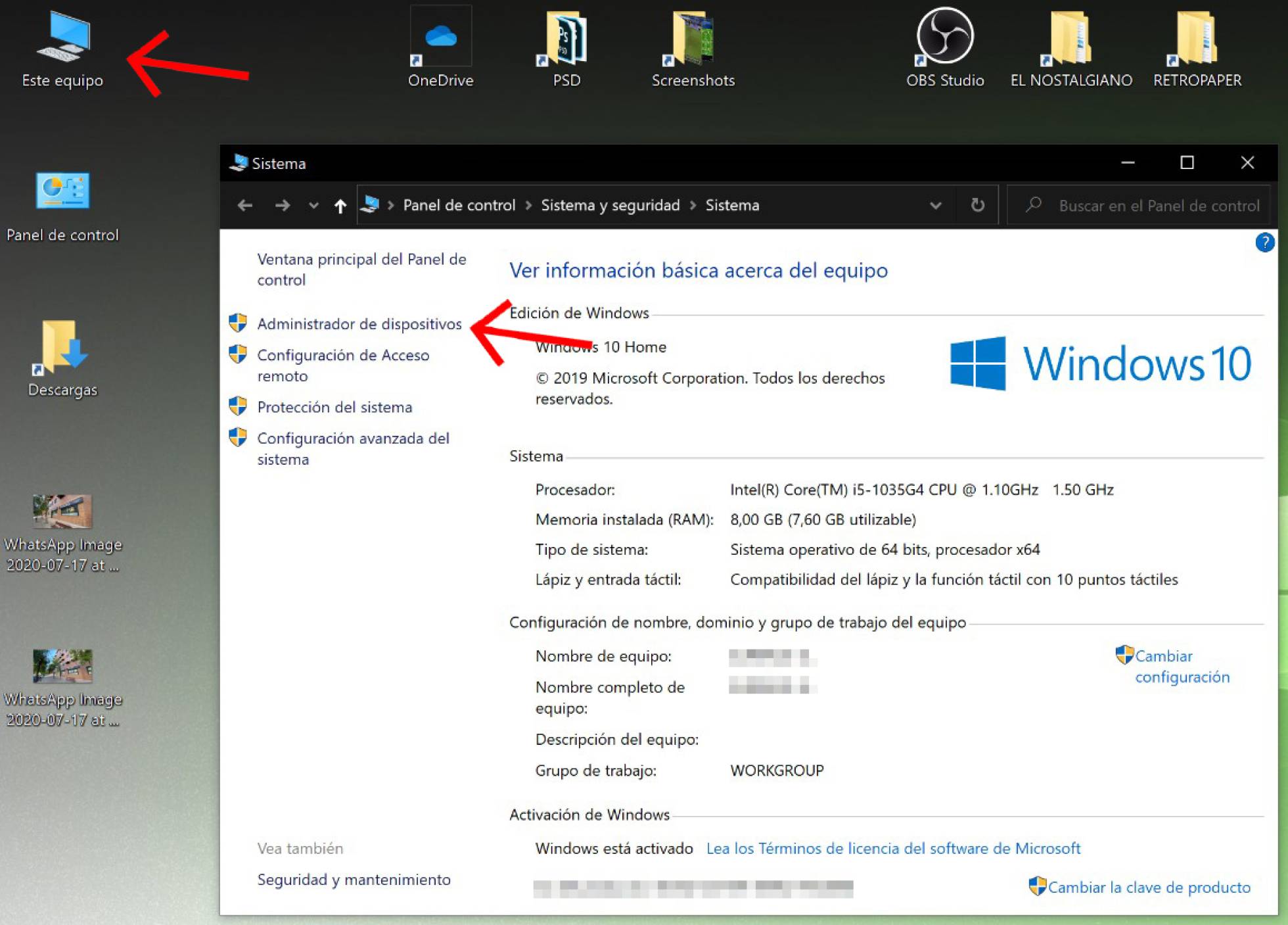The image size is (1288, 925).
Task: Click the search Panel de control field
Action: point(1139,205)
